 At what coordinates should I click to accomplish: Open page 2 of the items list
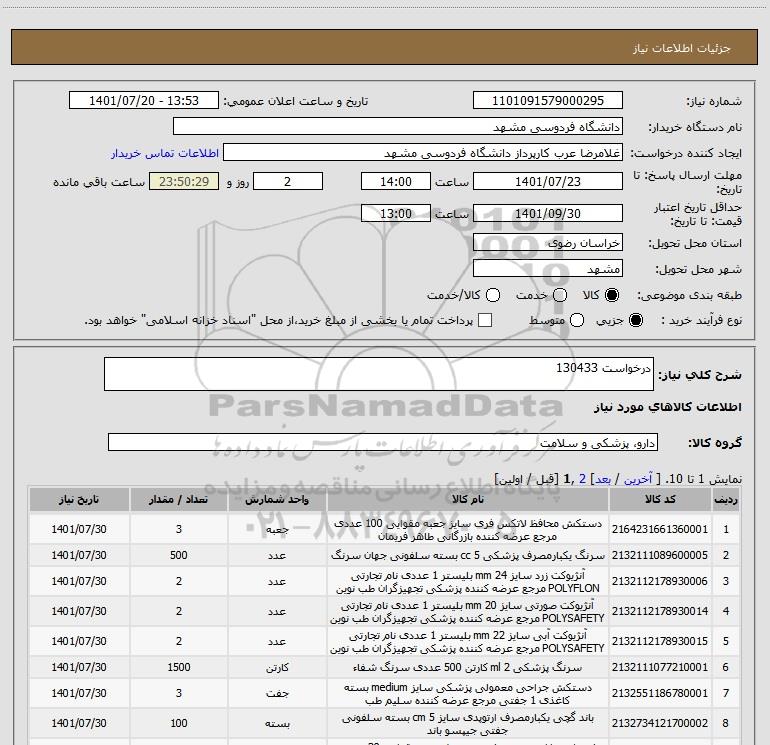point(582,479)
